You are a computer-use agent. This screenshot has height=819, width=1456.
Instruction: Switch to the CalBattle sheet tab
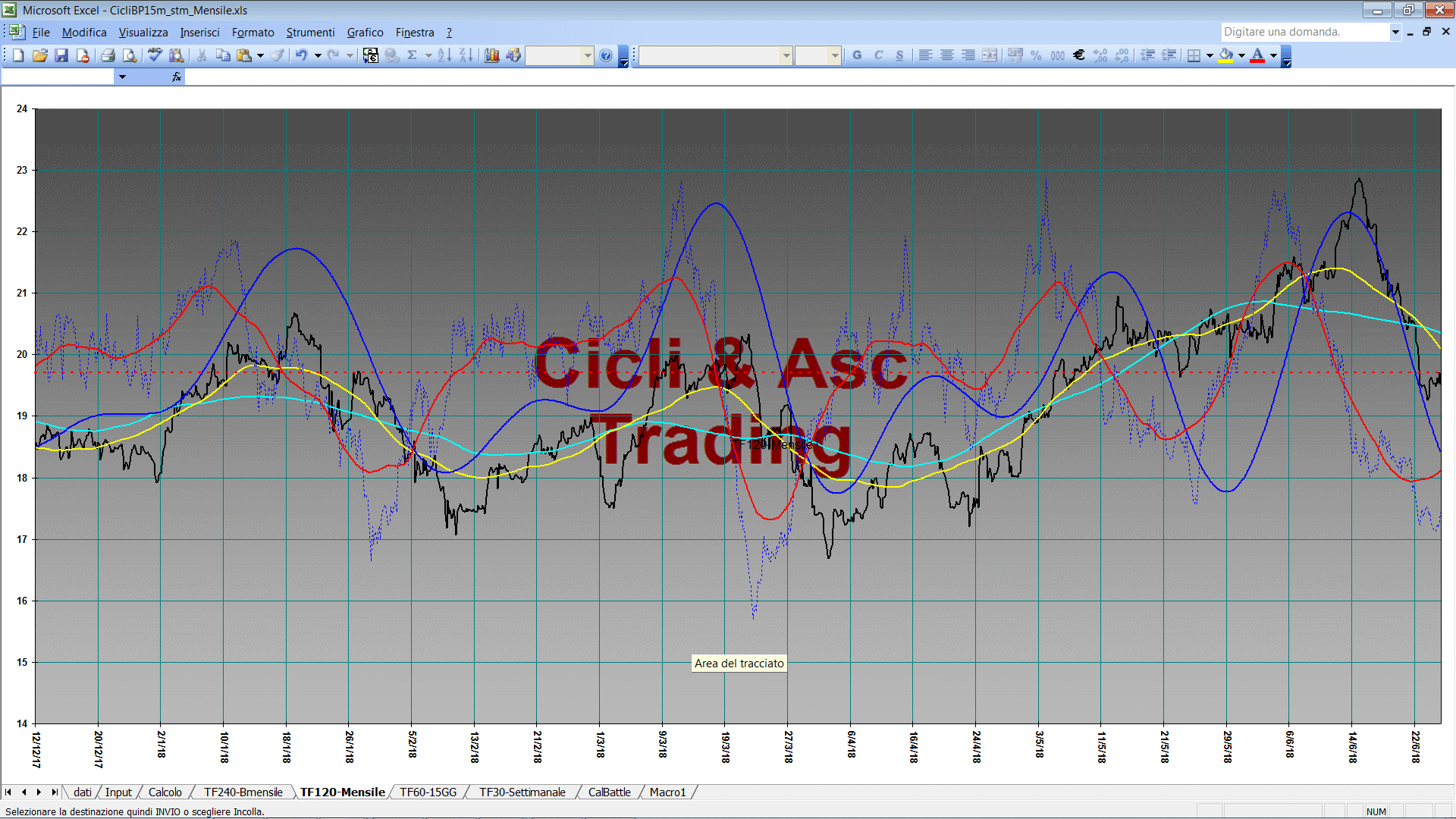(609, 792)
